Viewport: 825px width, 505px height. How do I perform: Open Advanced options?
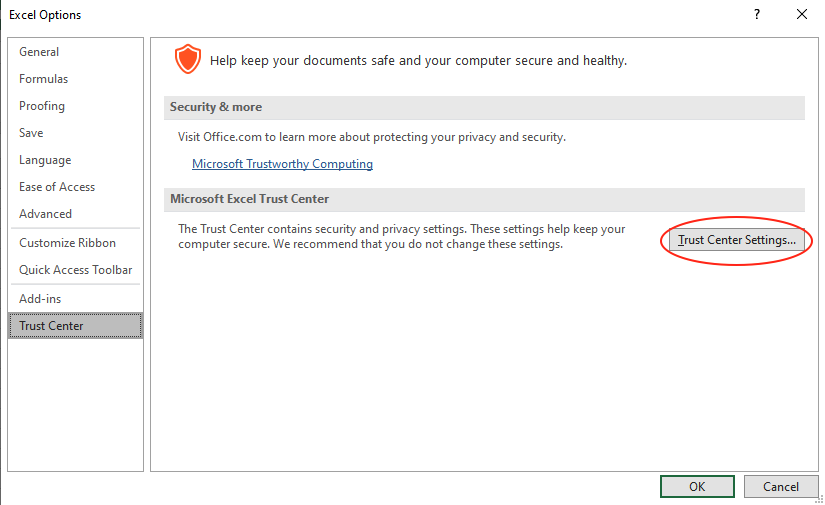(x=46, y=214)
